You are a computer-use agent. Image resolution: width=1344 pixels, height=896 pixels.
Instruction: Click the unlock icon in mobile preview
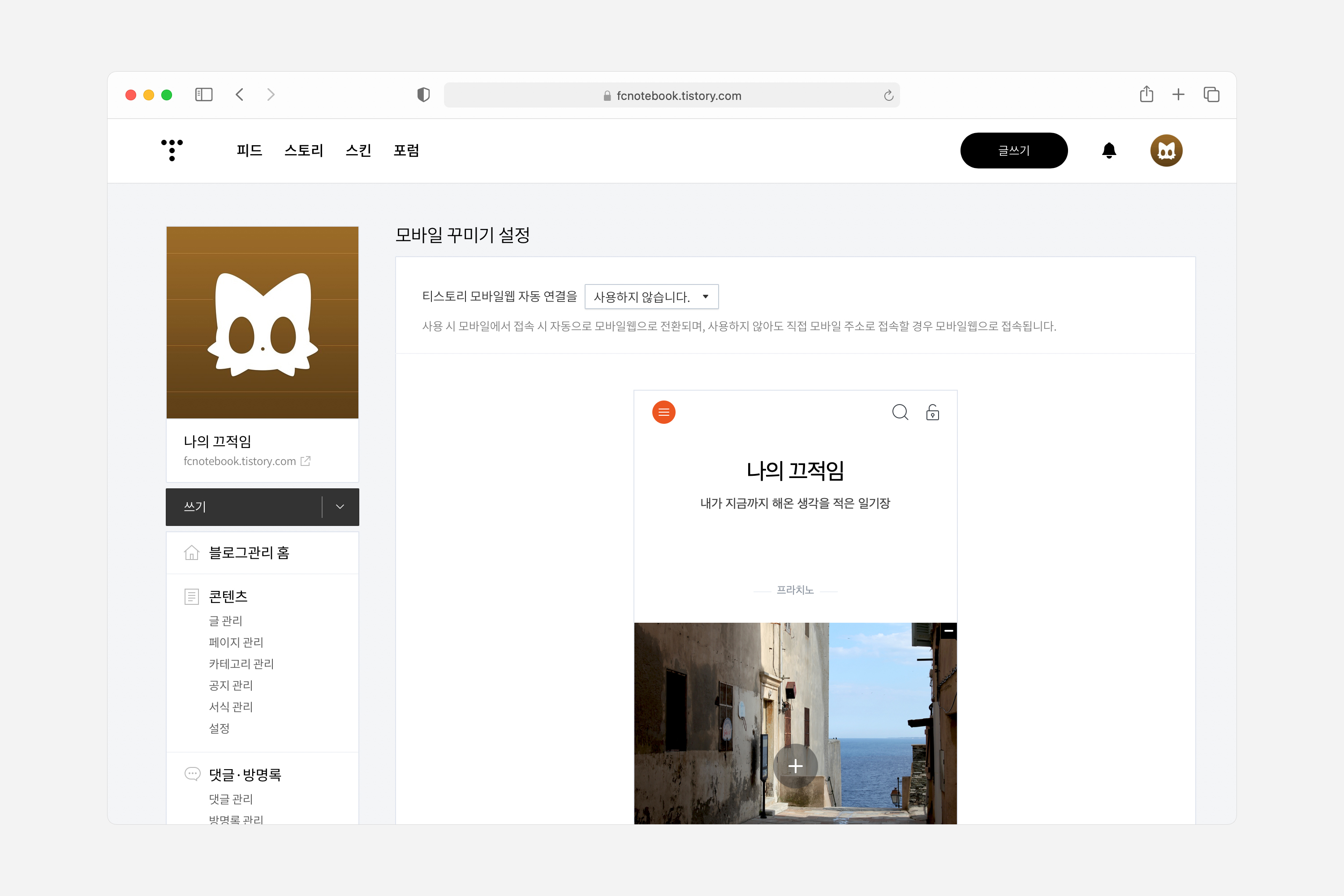pos(932,412)
